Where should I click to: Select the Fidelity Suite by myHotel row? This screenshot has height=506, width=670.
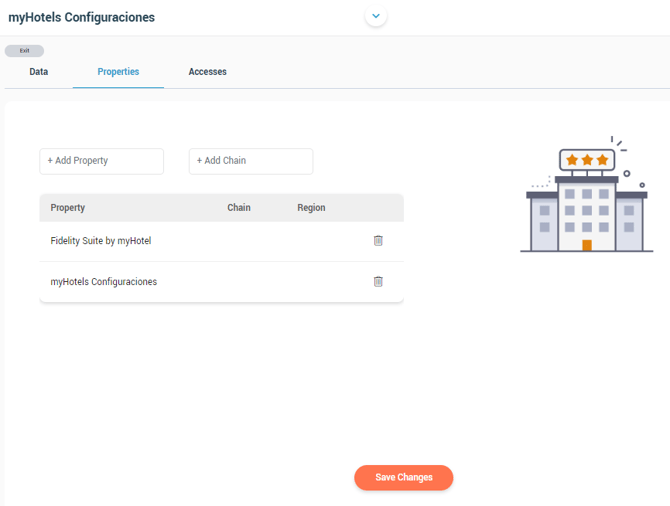(221, 241)
